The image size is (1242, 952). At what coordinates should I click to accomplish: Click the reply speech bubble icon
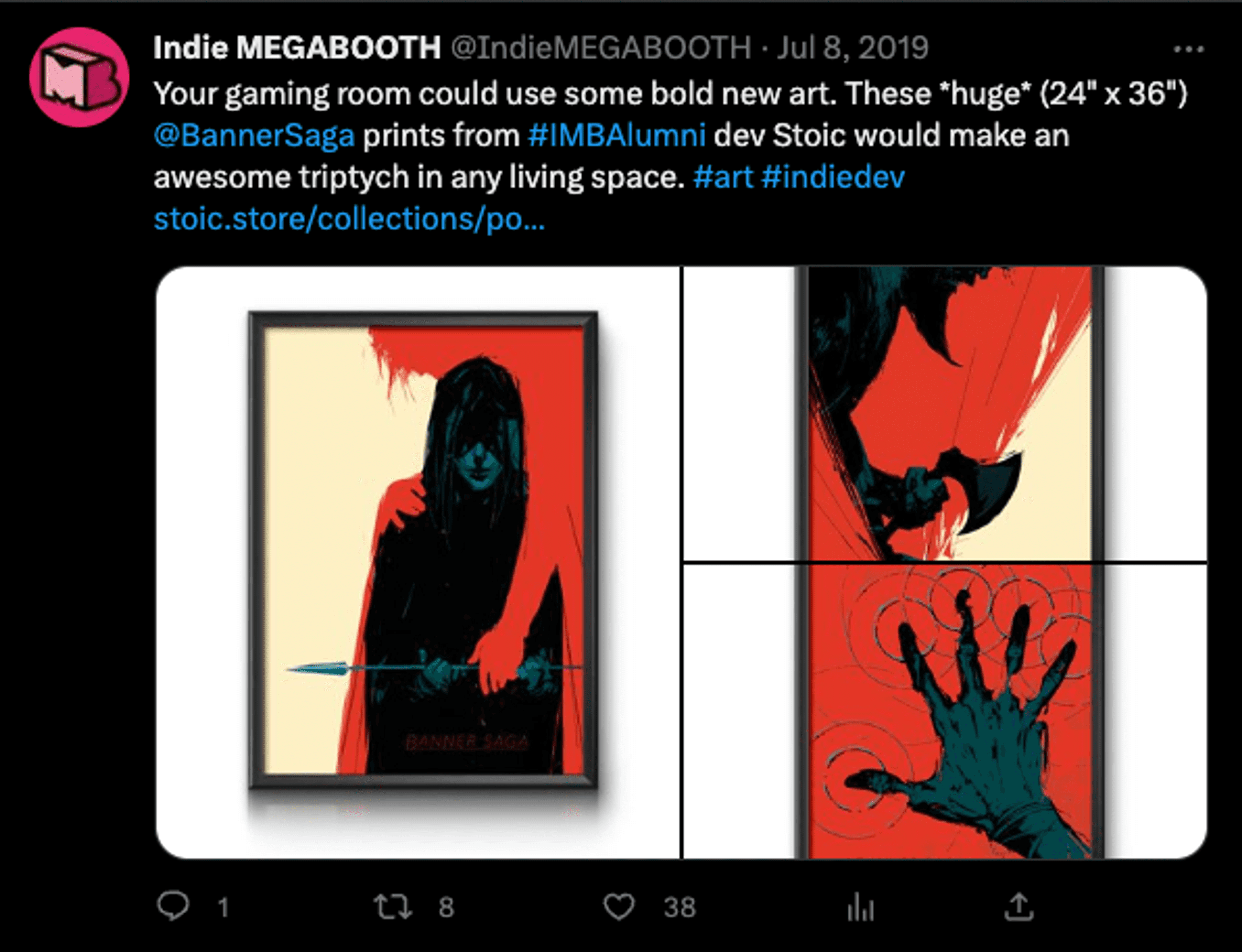[x=173, y=905]
